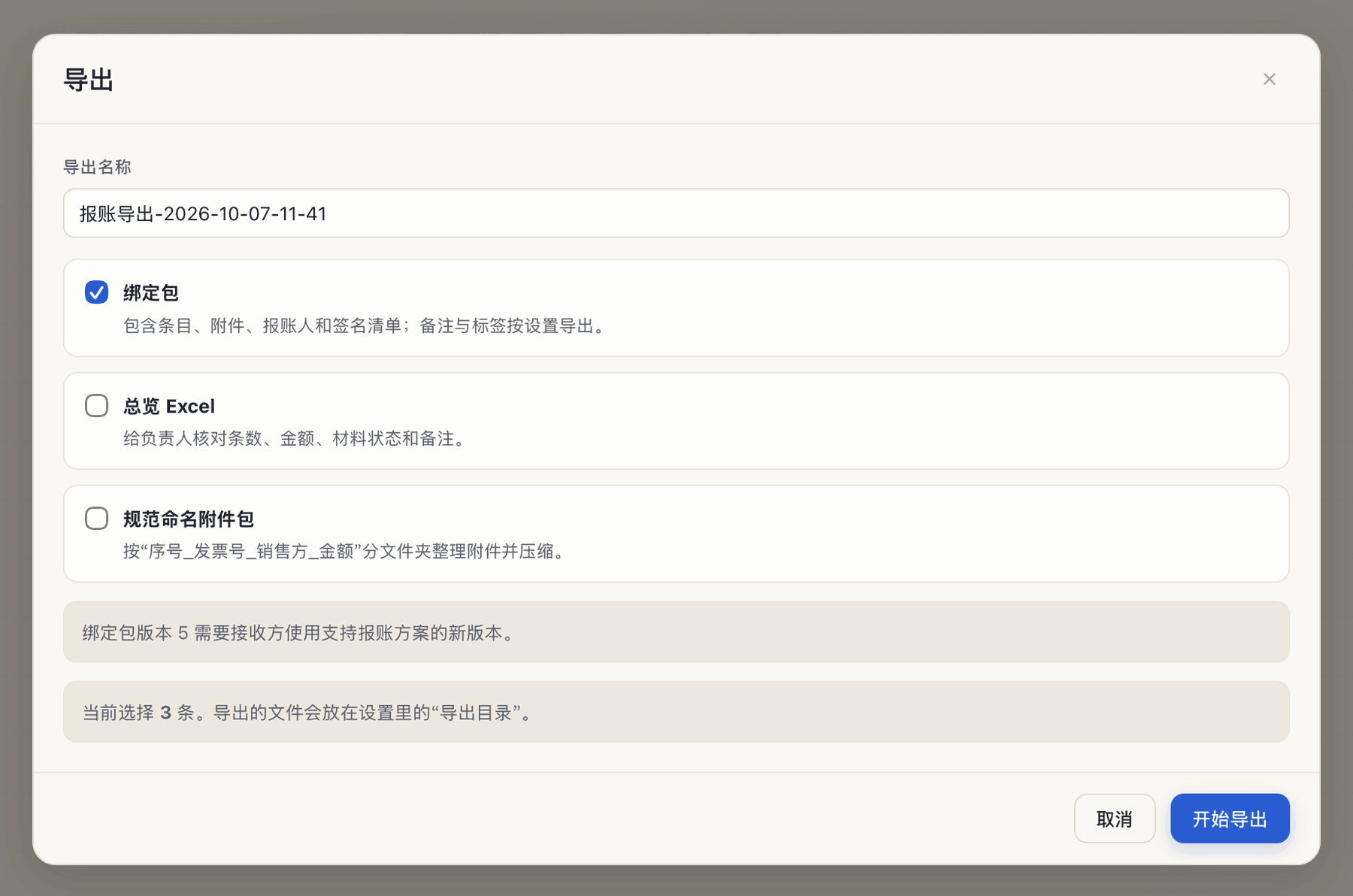Click the 绑定包版本 5 notice
This screenshot has width=1353, height=896.
(x=676, y=632)
